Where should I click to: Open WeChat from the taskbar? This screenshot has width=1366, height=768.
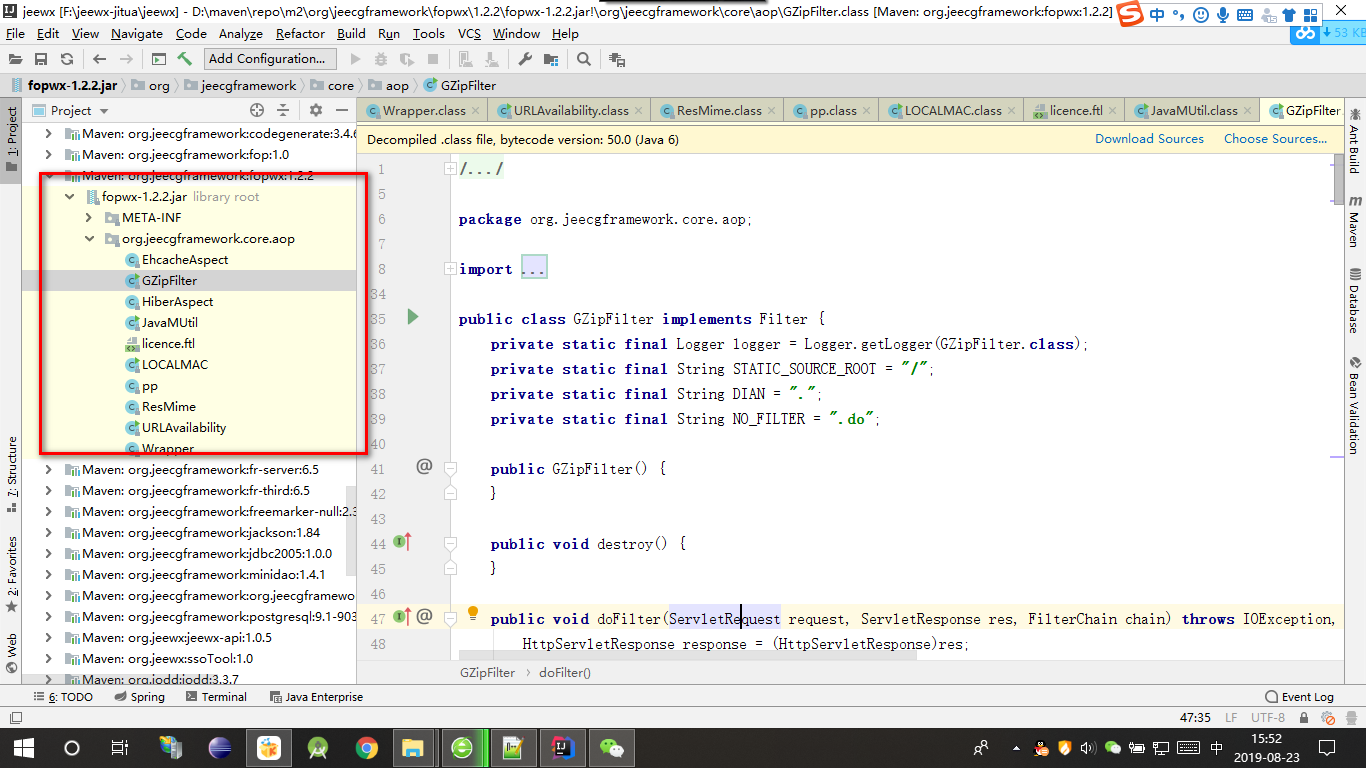pos(610,747)
